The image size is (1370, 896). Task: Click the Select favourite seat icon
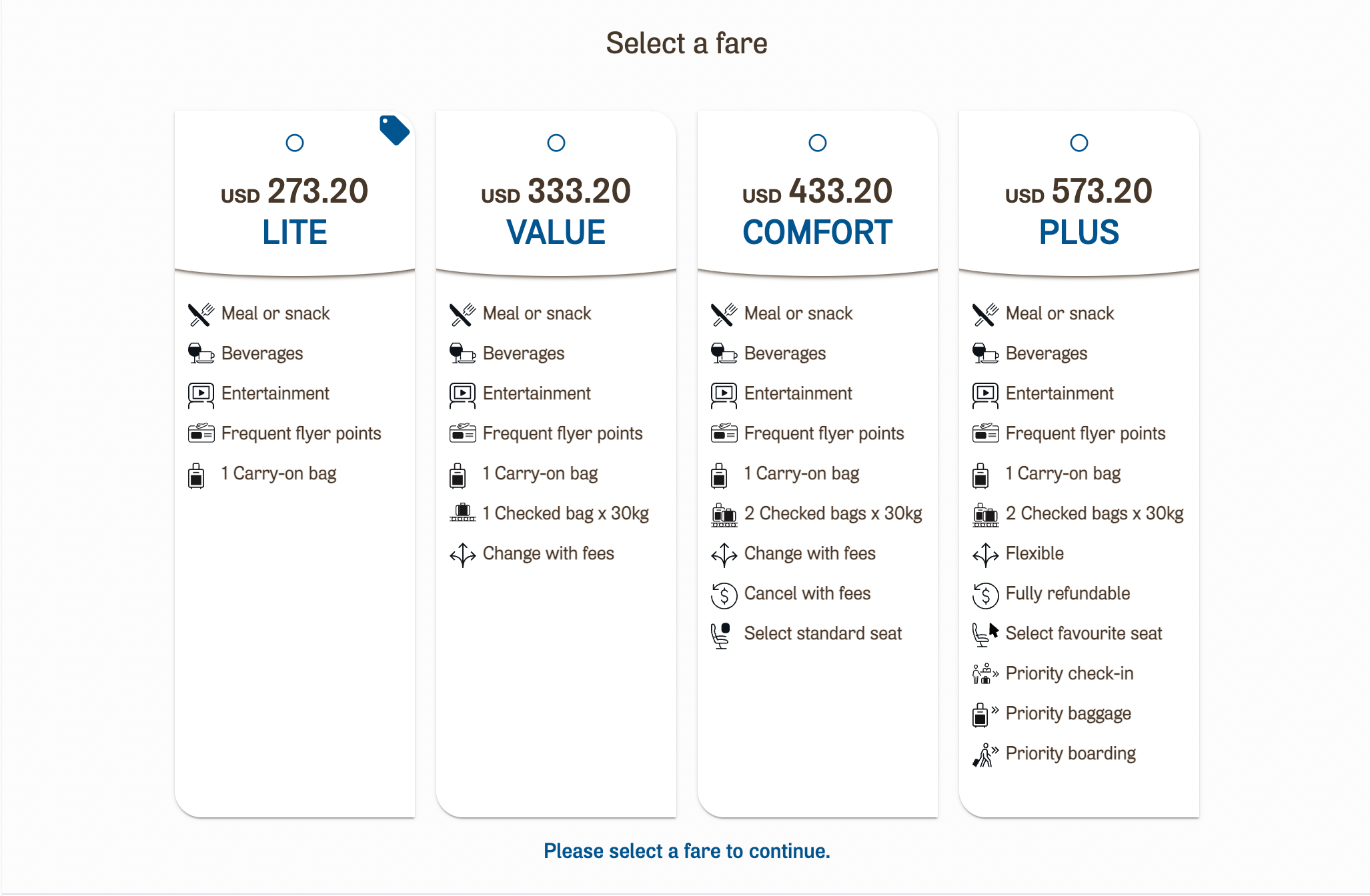point(984,634)
